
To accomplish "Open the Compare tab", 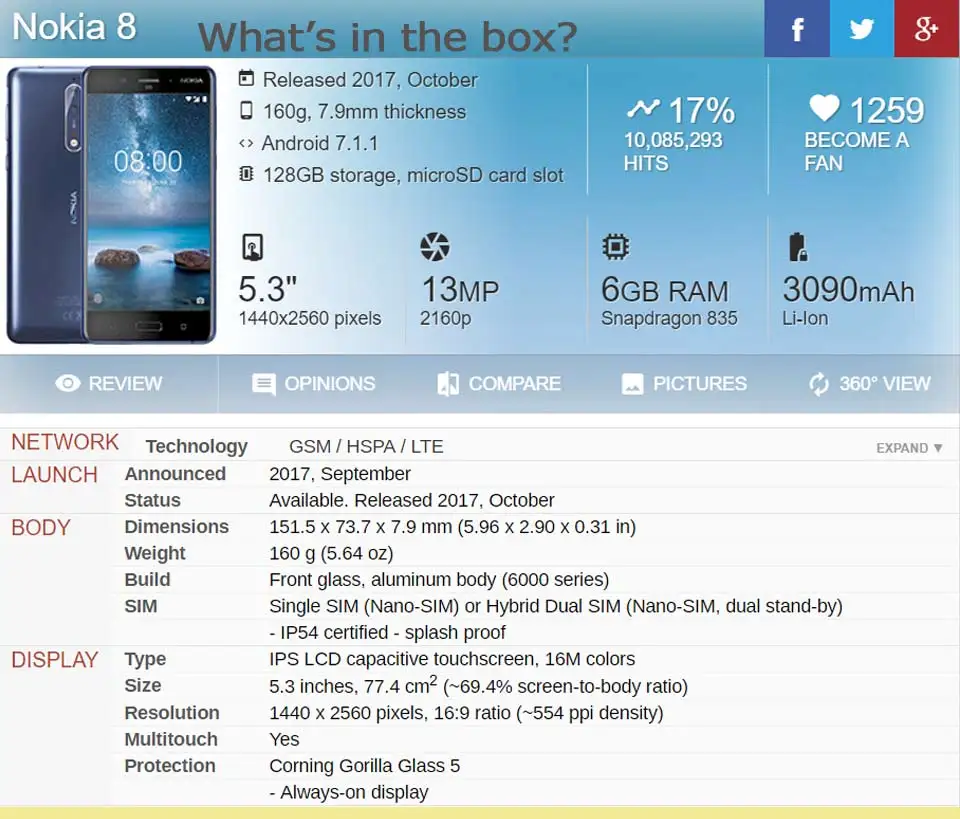I will 499,384.
